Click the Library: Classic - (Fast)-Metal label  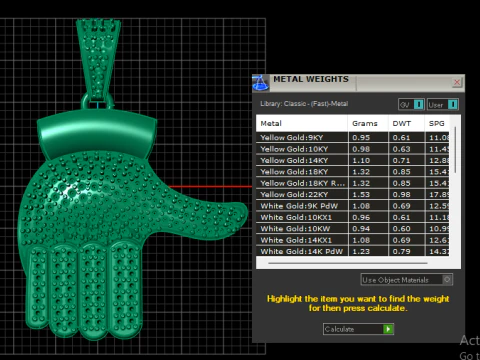[304, 104]
